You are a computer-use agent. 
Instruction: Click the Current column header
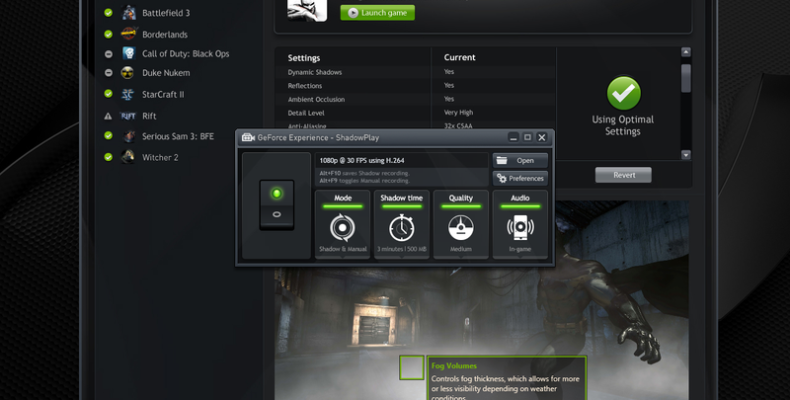click(x=459, y=57)
